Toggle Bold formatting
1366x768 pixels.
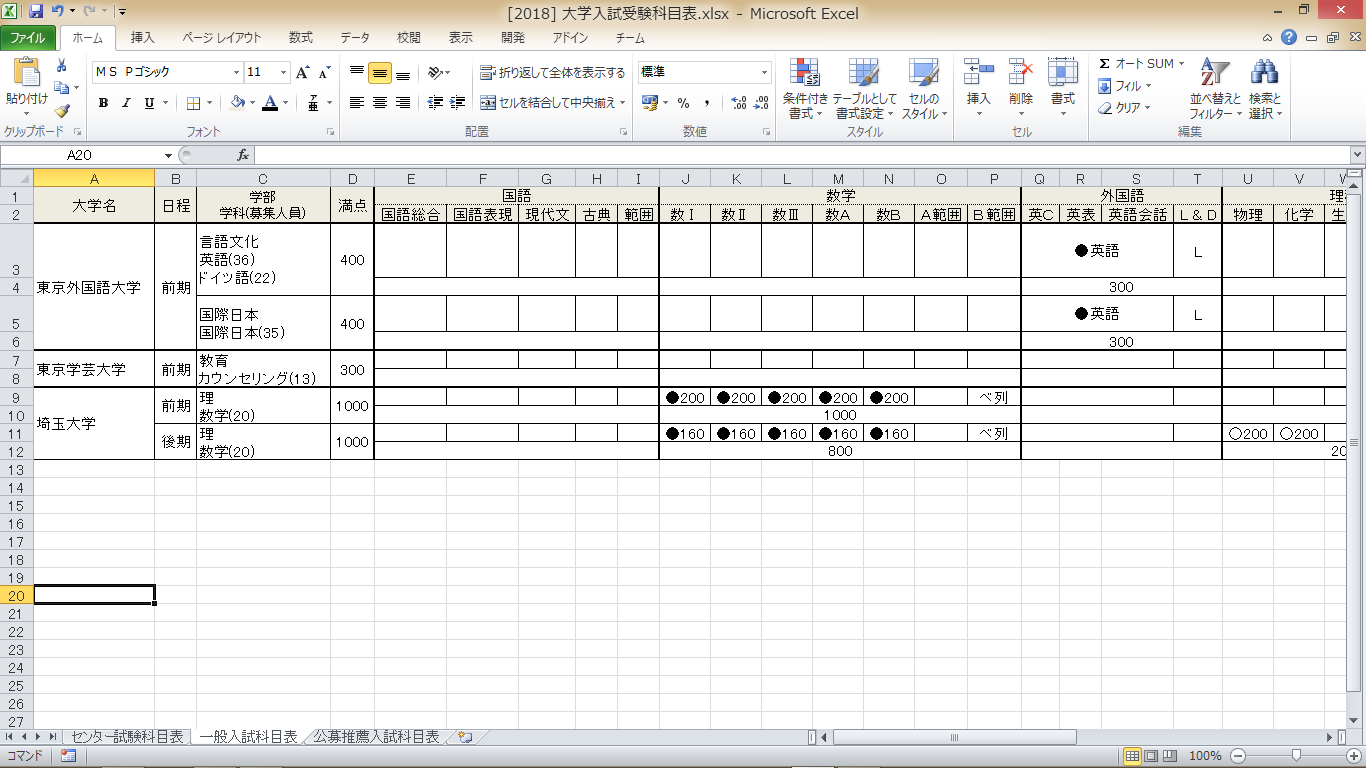coord(103,103)
